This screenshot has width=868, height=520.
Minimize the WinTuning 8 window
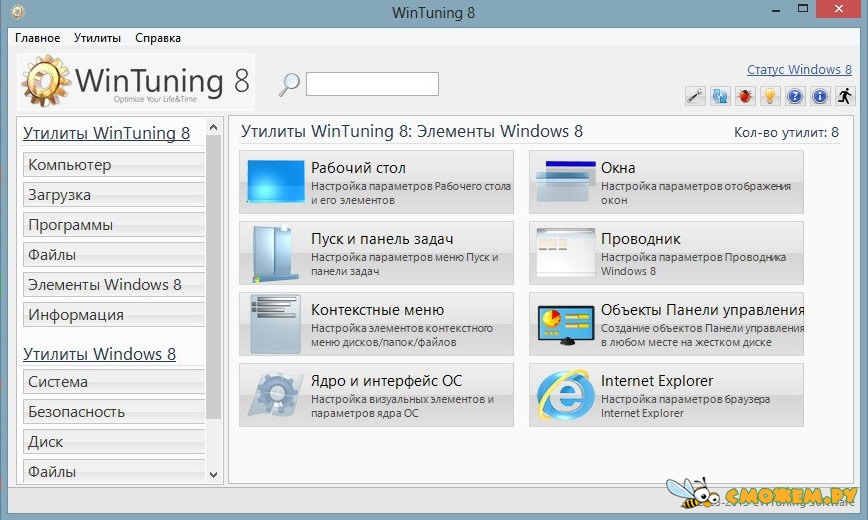tap(776, 10)
